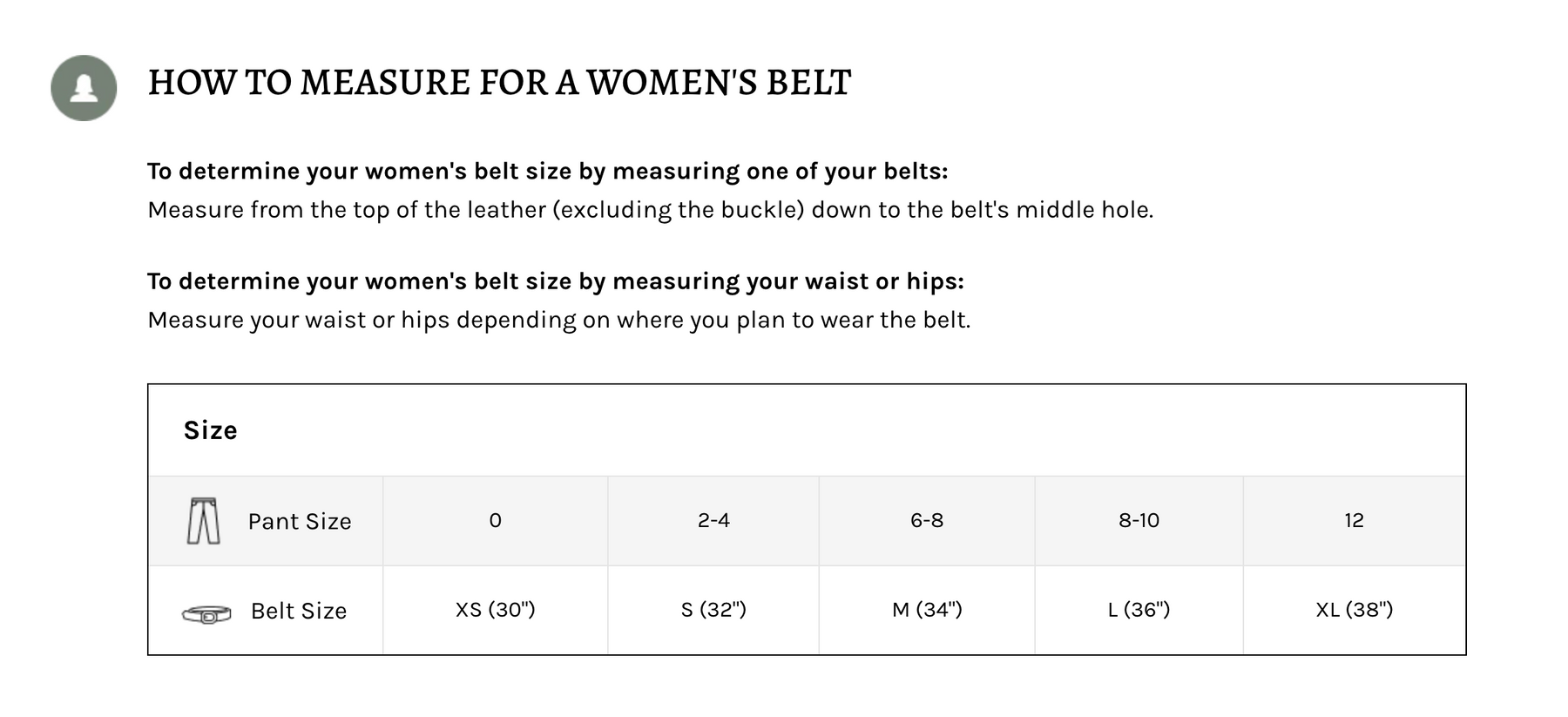The width and height of the screenshot is (1568, 717).
Task: Click the bold "measuring your waist or hips" line
Action: click(x=556, y=281)
